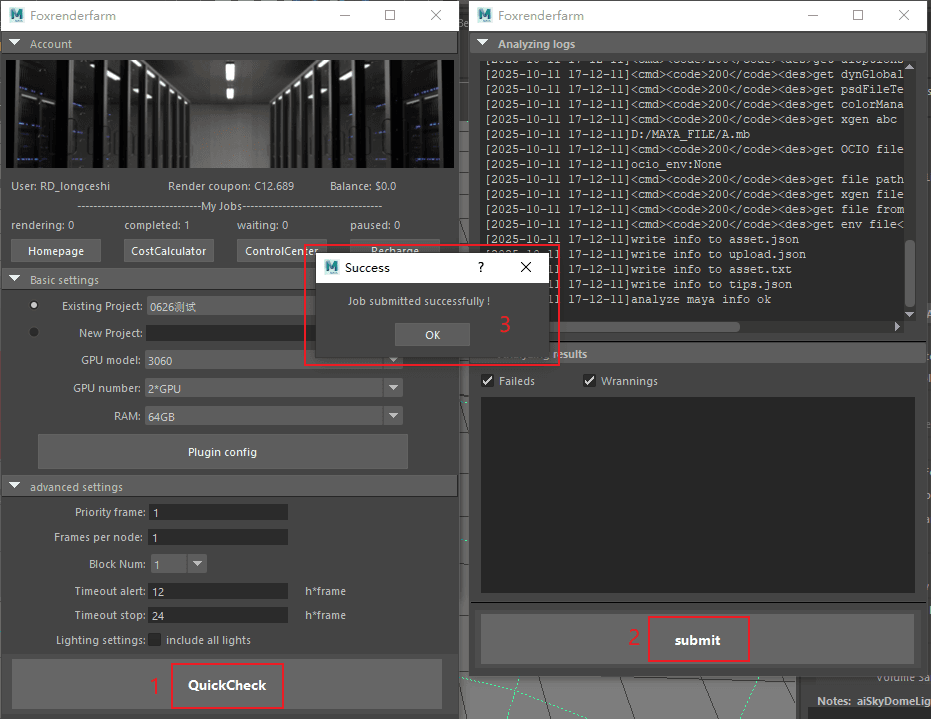Enable include all lights checkbox
931x719 pixels.
155,640
